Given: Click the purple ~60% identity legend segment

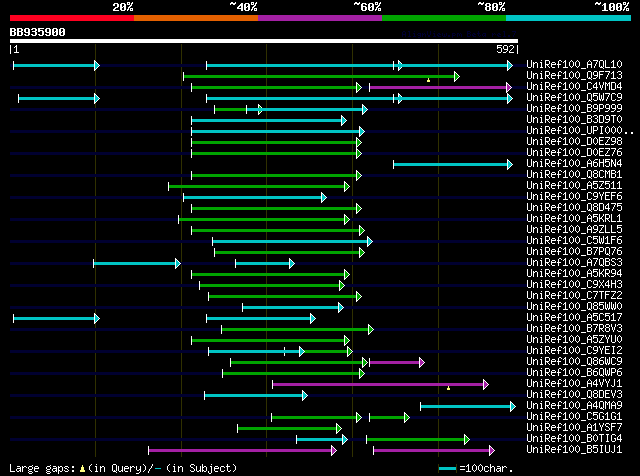Looking at the screenshot, I should pyautogui.click(x=320, y=18).
